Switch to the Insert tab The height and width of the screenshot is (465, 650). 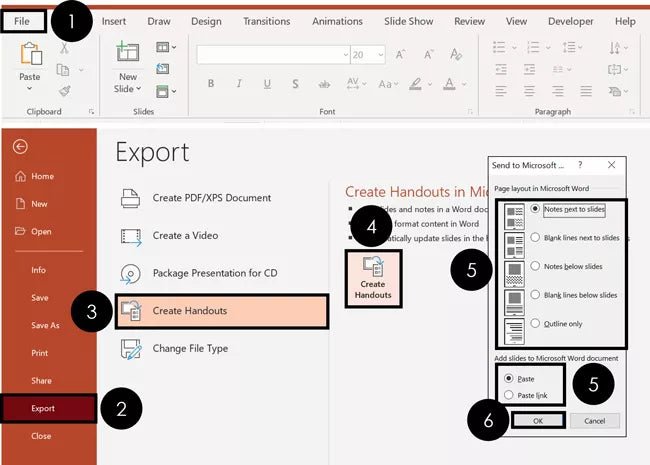[x=114, y=21]
